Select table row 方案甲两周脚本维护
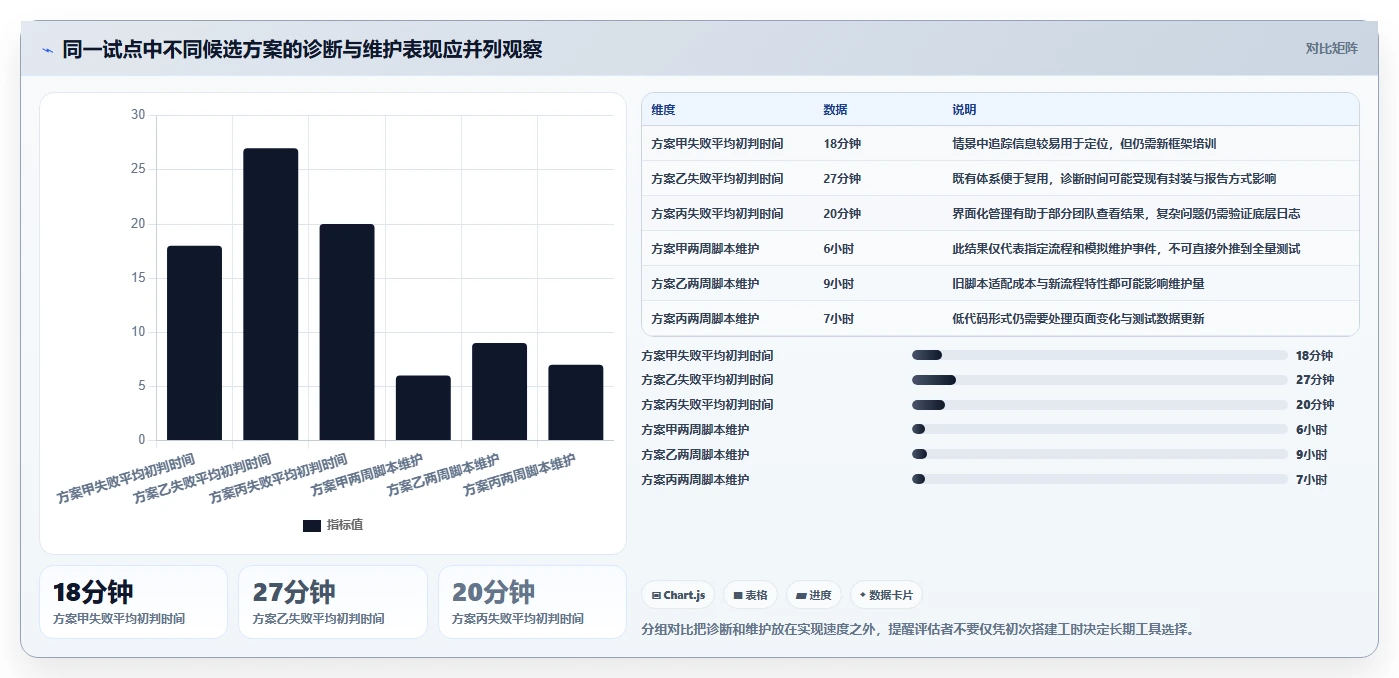 (x=1000, y=248)
